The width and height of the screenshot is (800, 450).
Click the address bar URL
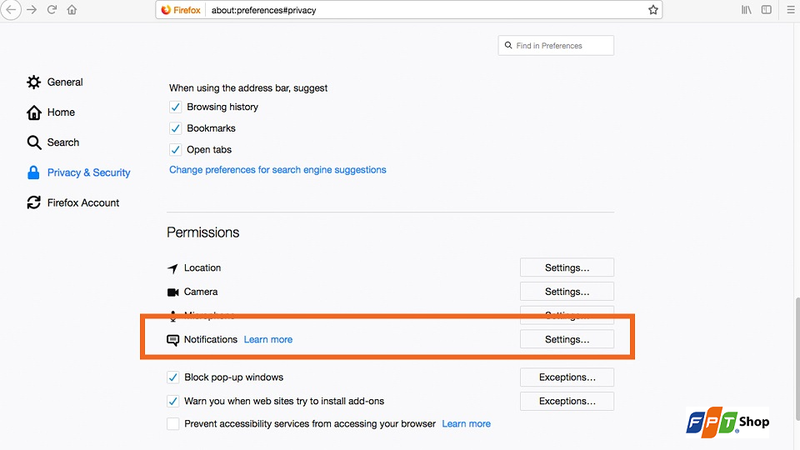(264, 10)
